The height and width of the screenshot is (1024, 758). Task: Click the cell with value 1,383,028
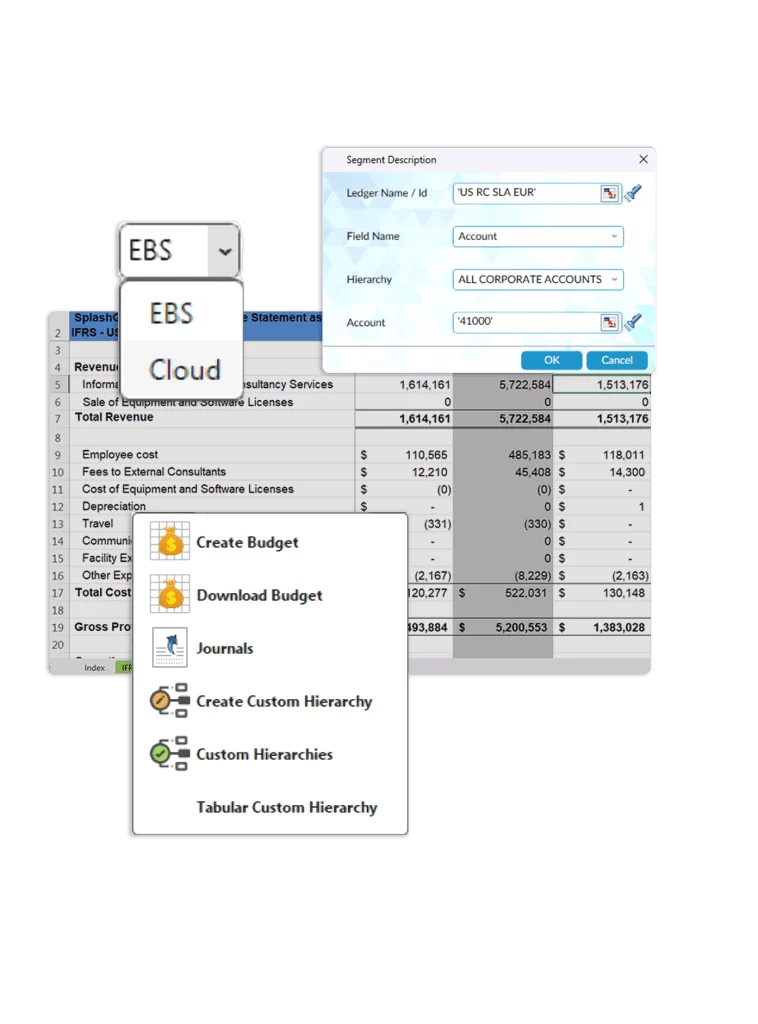(x=602, y=628)
